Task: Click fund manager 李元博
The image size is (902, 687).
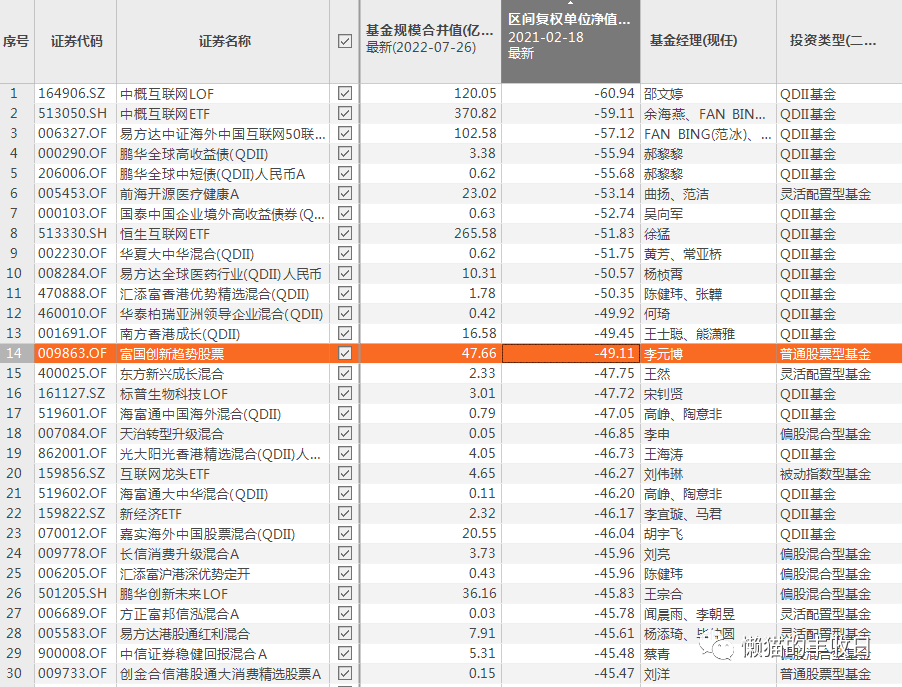Action: (x=663, y=354)
